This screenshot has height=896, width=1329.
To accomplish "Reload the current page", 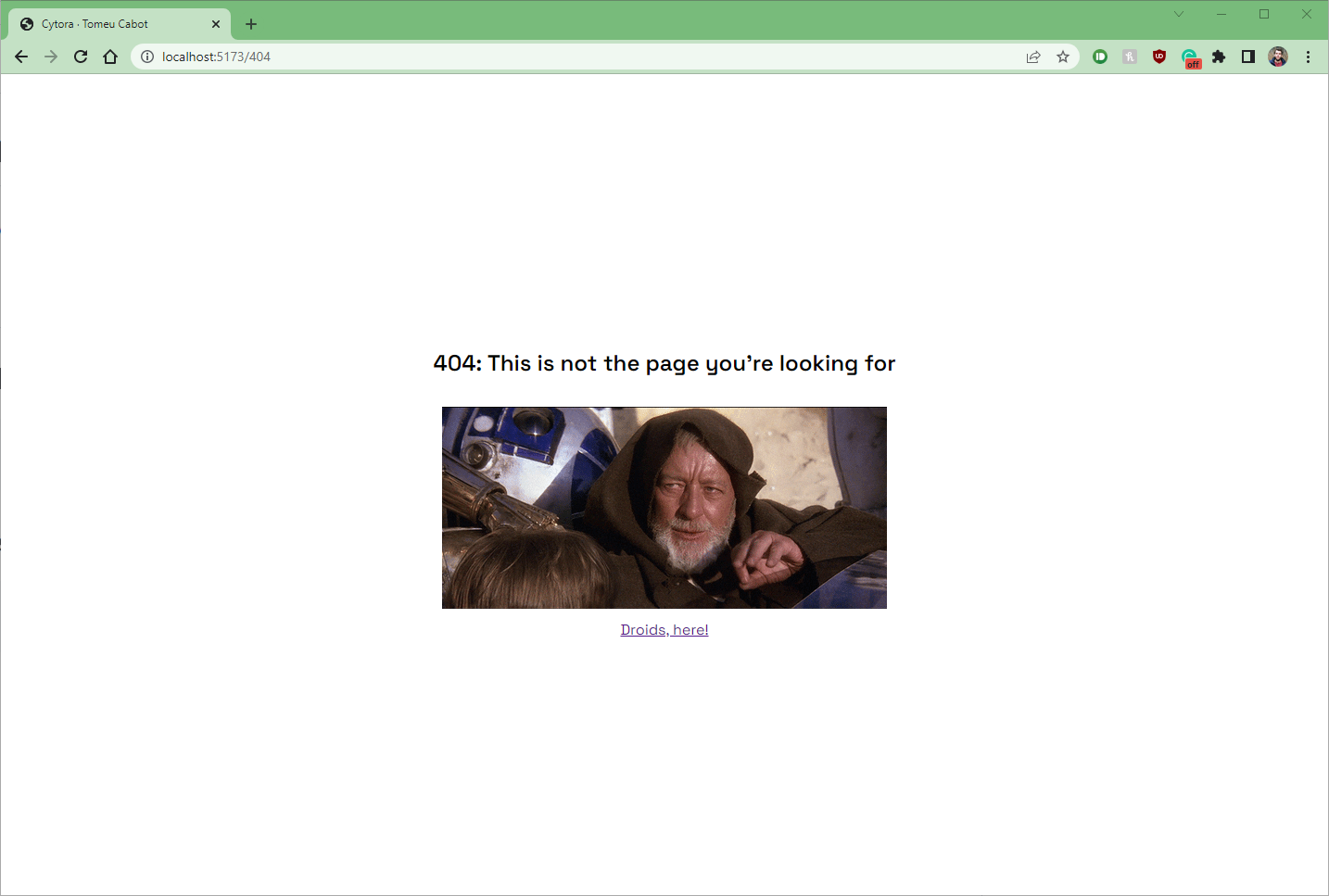I will tap(81, 57).
